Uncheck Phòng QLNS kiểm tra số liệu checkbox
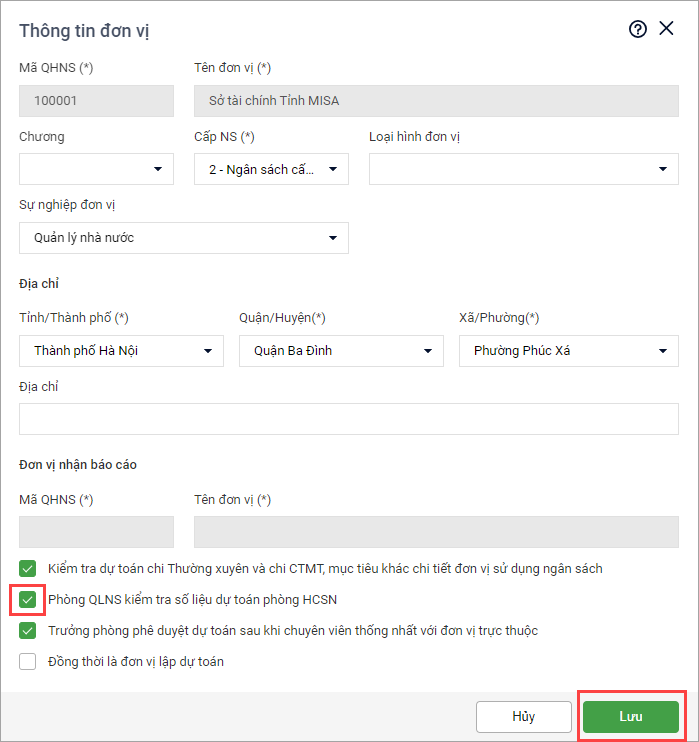 coord(27,600)
